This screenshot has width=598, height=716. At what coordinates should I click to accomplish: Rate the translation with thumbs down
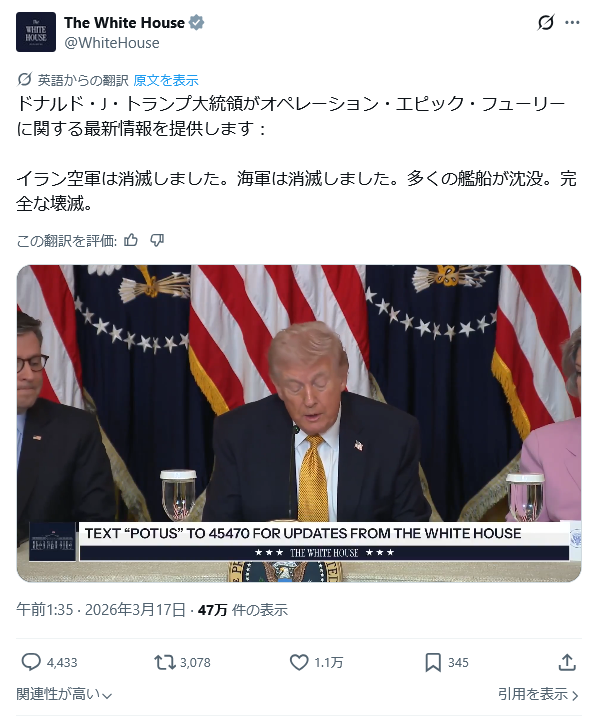(x=157, y=240)
